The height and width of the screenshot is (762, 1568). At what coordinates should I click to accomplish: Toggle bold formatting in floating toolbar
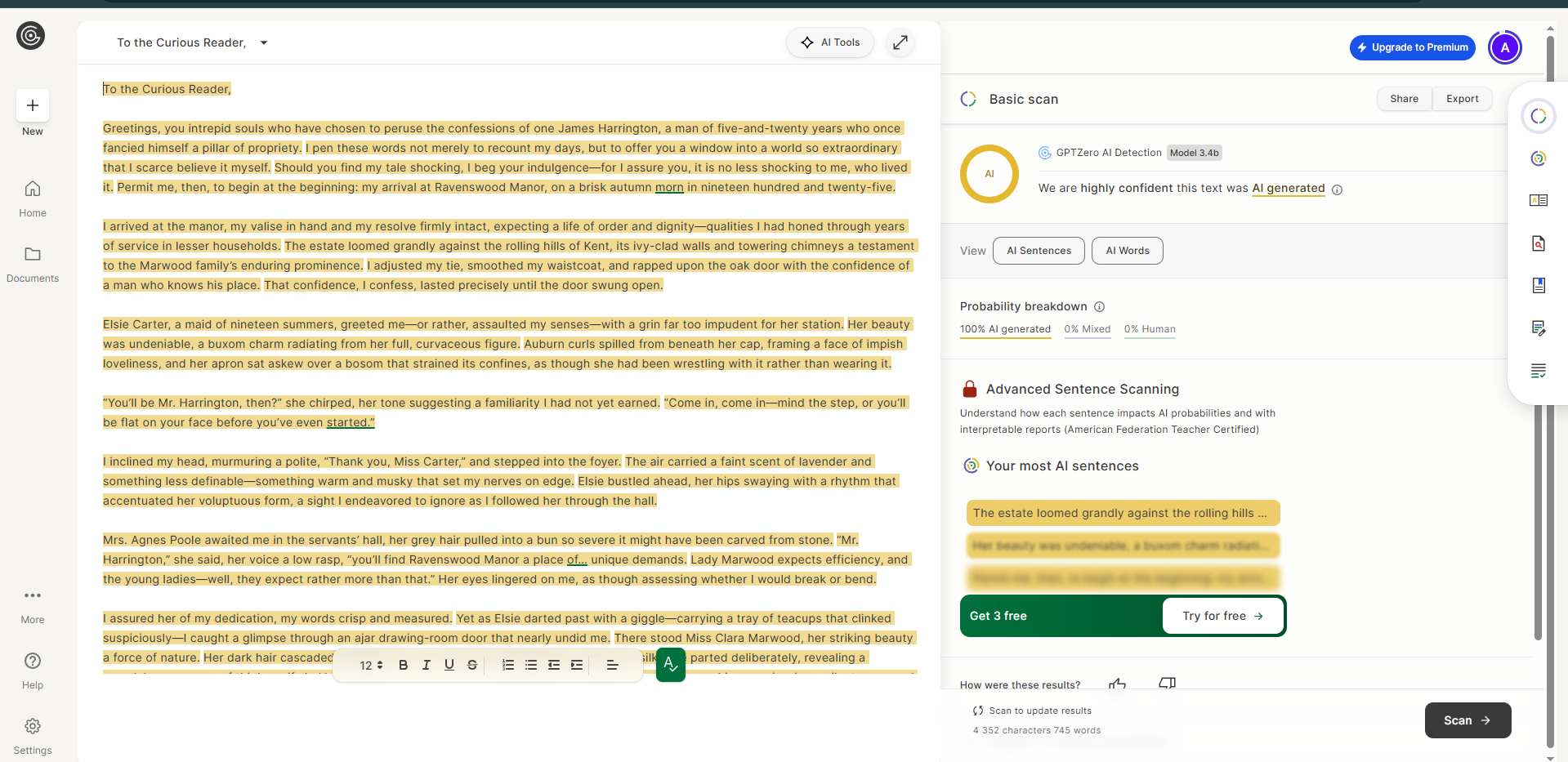click(x=403, y=665)
